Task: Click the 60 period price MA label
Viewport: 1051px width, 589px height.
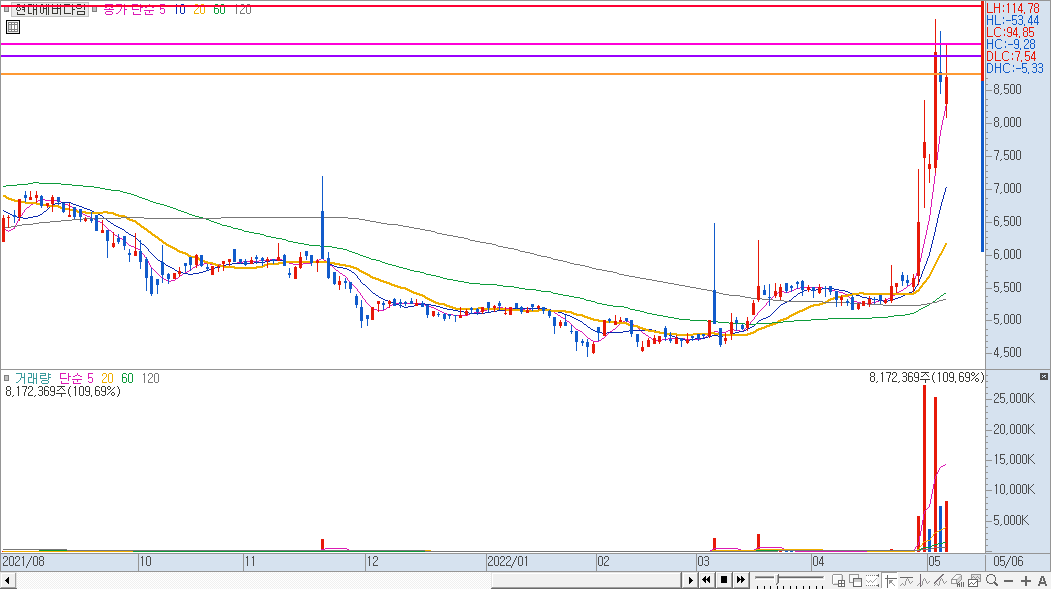Action: point(219,9)
